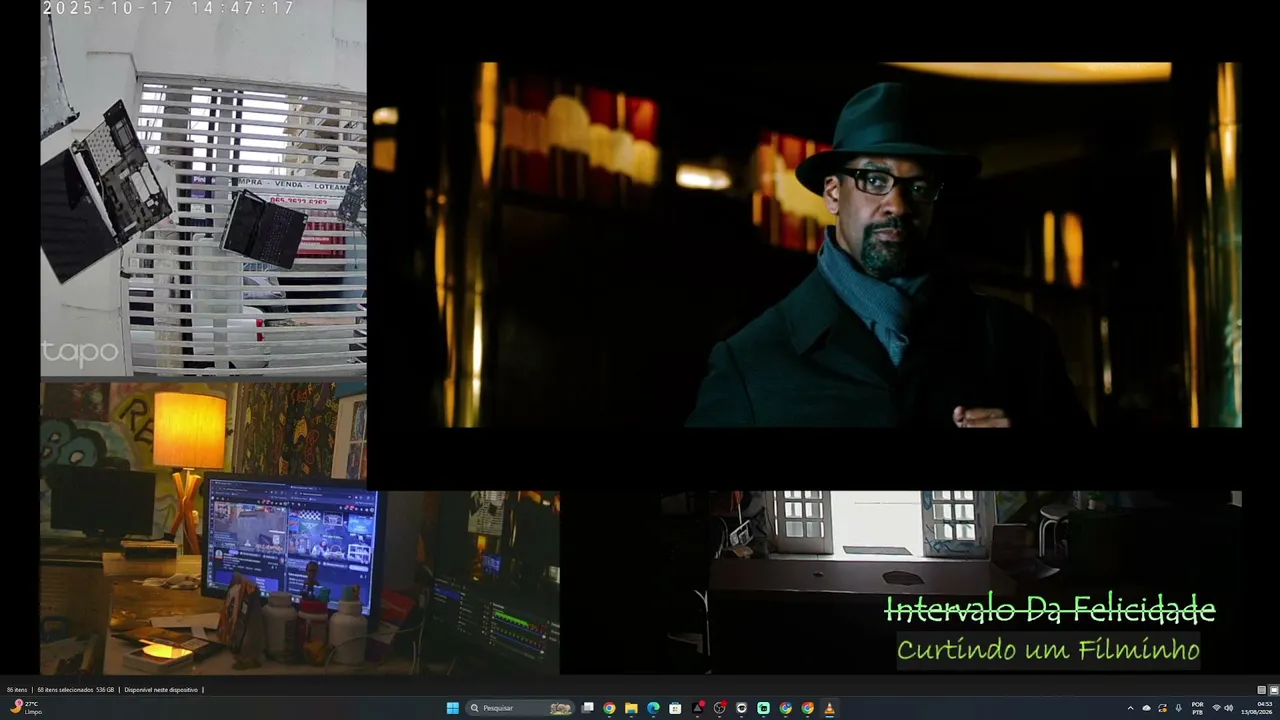The image size is (1280, 720).
Task: Open the OneDrive cloud tray icon
Action: 1147,708
